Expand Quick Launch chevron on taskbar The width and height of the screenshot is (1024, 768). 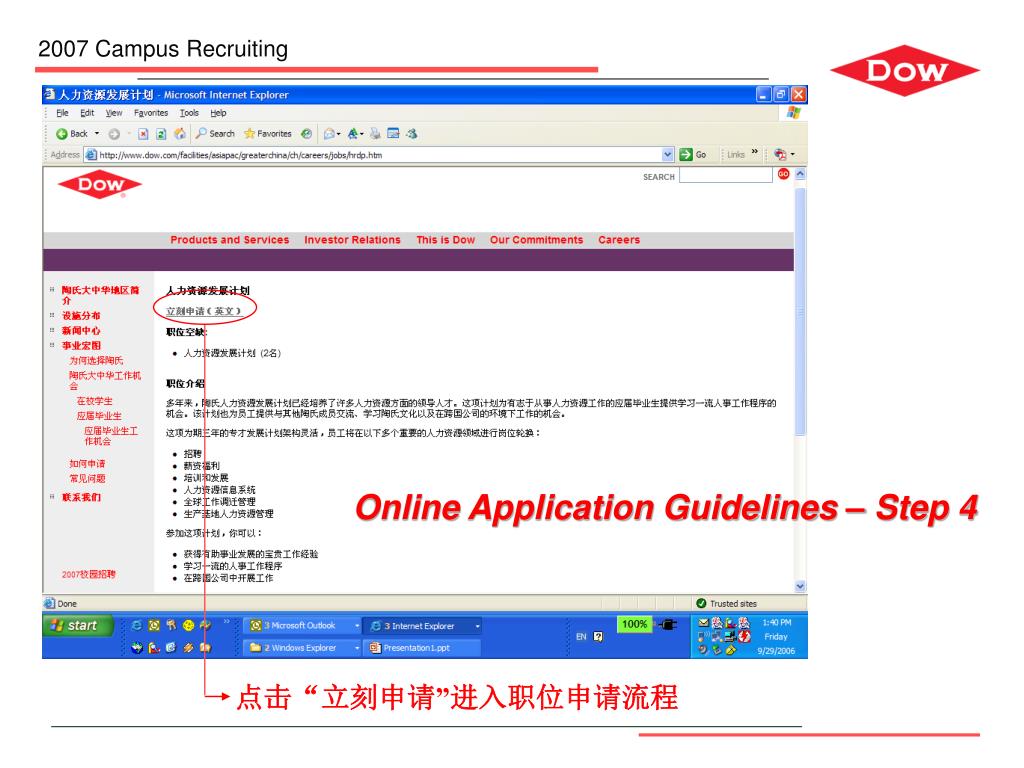pos(227,622)
